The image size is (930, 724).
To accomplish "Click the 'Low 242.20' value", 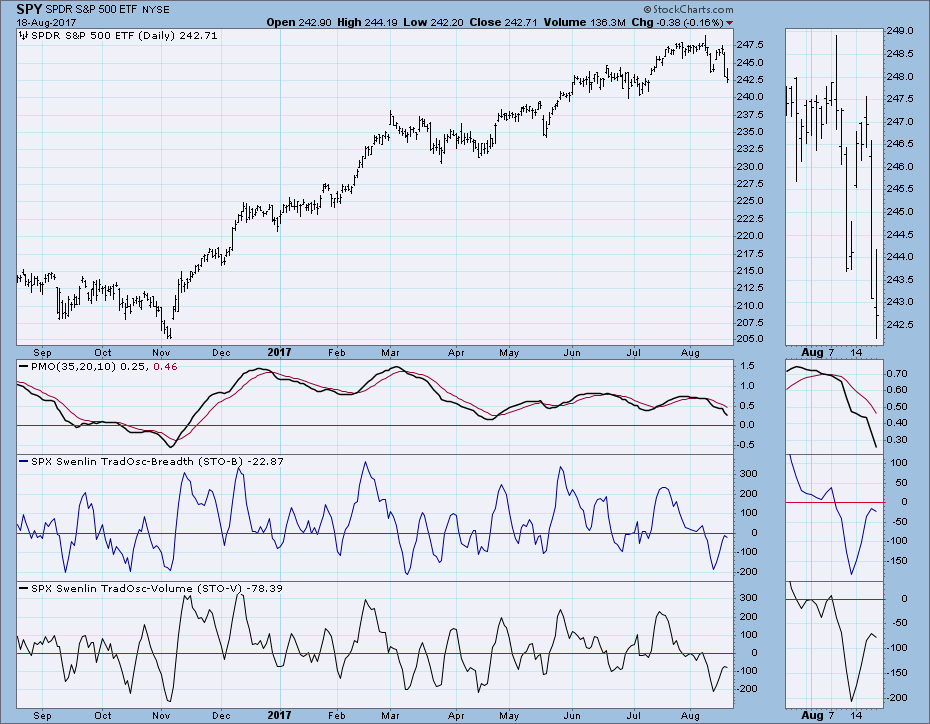I will tap(433, 23).
